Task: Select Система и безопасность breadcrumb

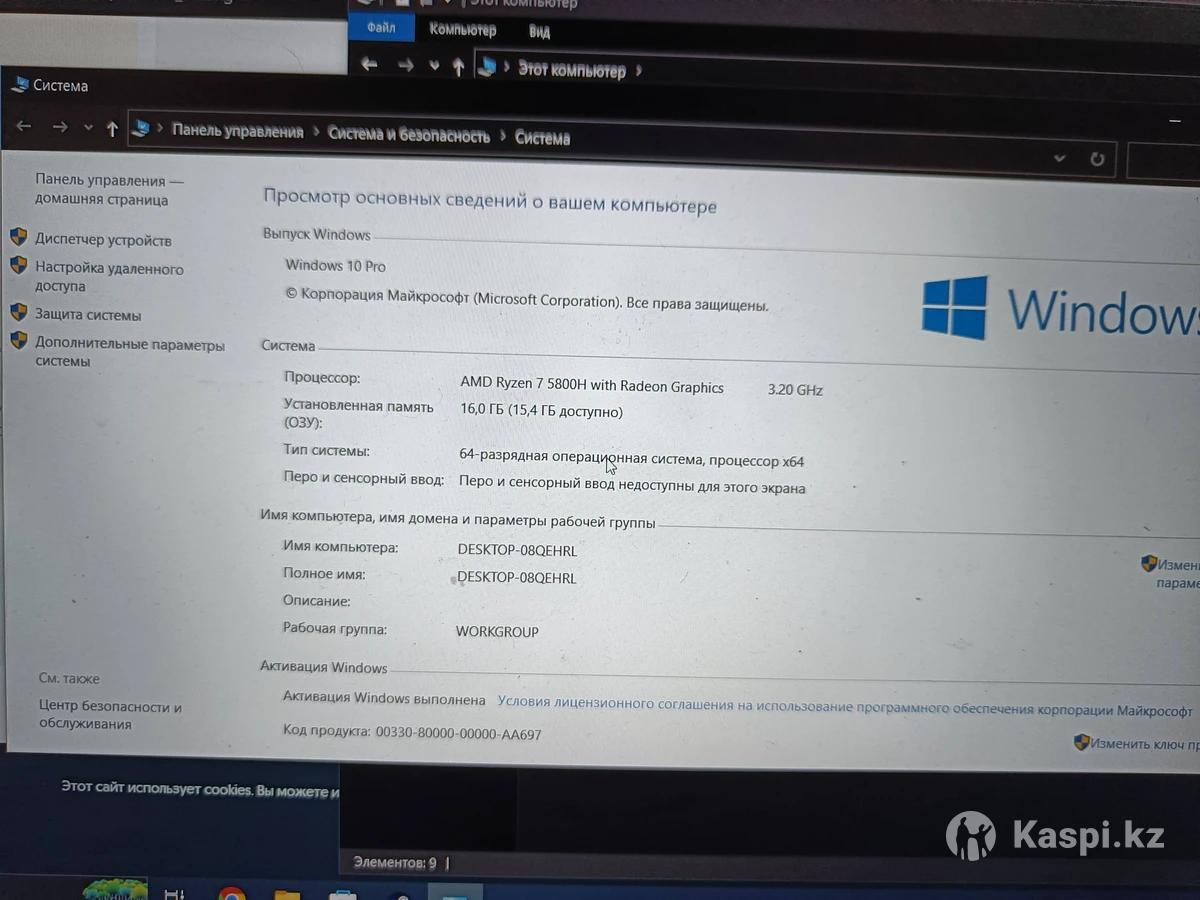Action: tap(409, 135)
